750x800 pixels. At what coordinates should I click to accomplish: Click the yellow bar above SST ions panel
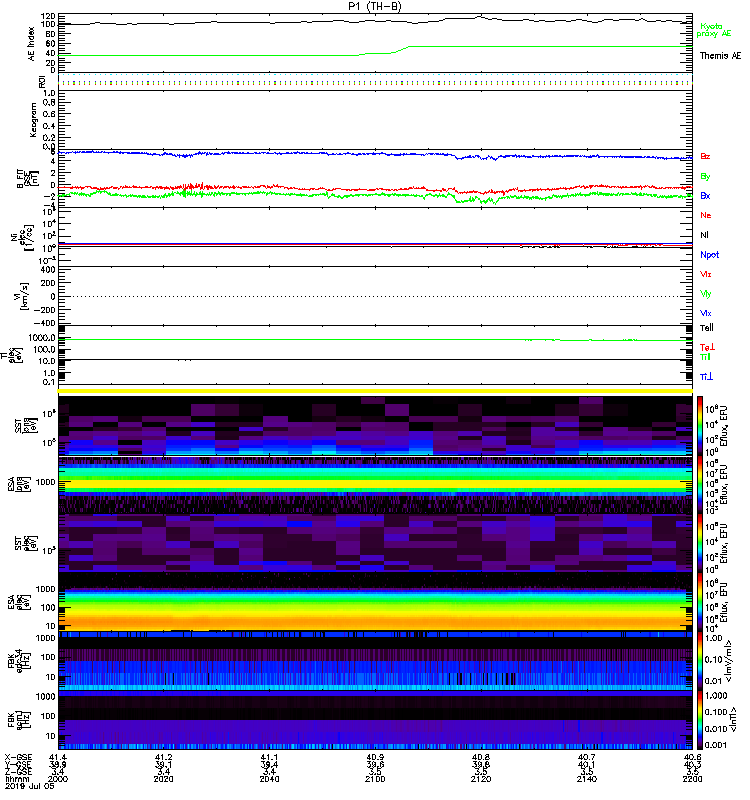(376, 391)
